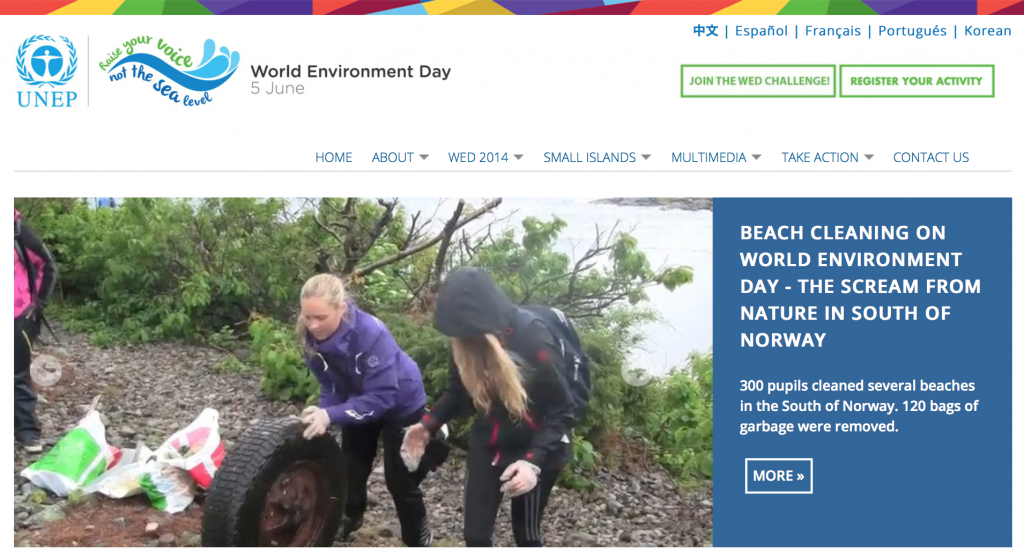Open the TAKE ACTION dropdown
This screenshot has height=558, width=1024.
827,157
